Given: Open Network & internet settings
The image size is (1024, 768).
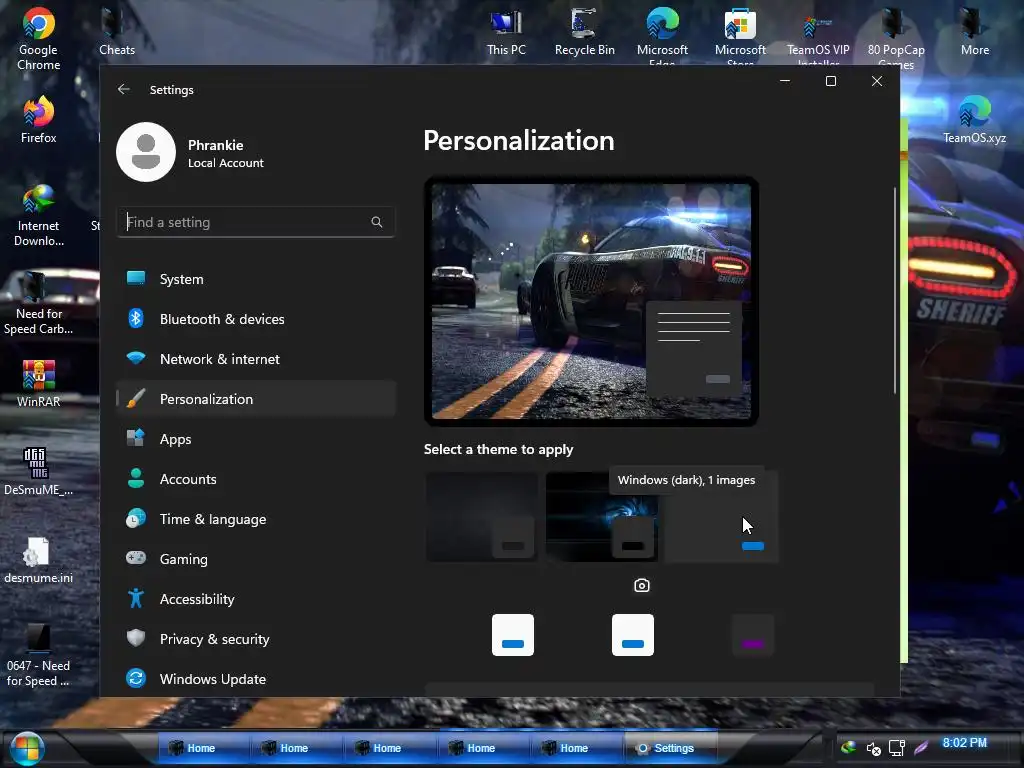Looking at the screenshot, I should [255, 359].
